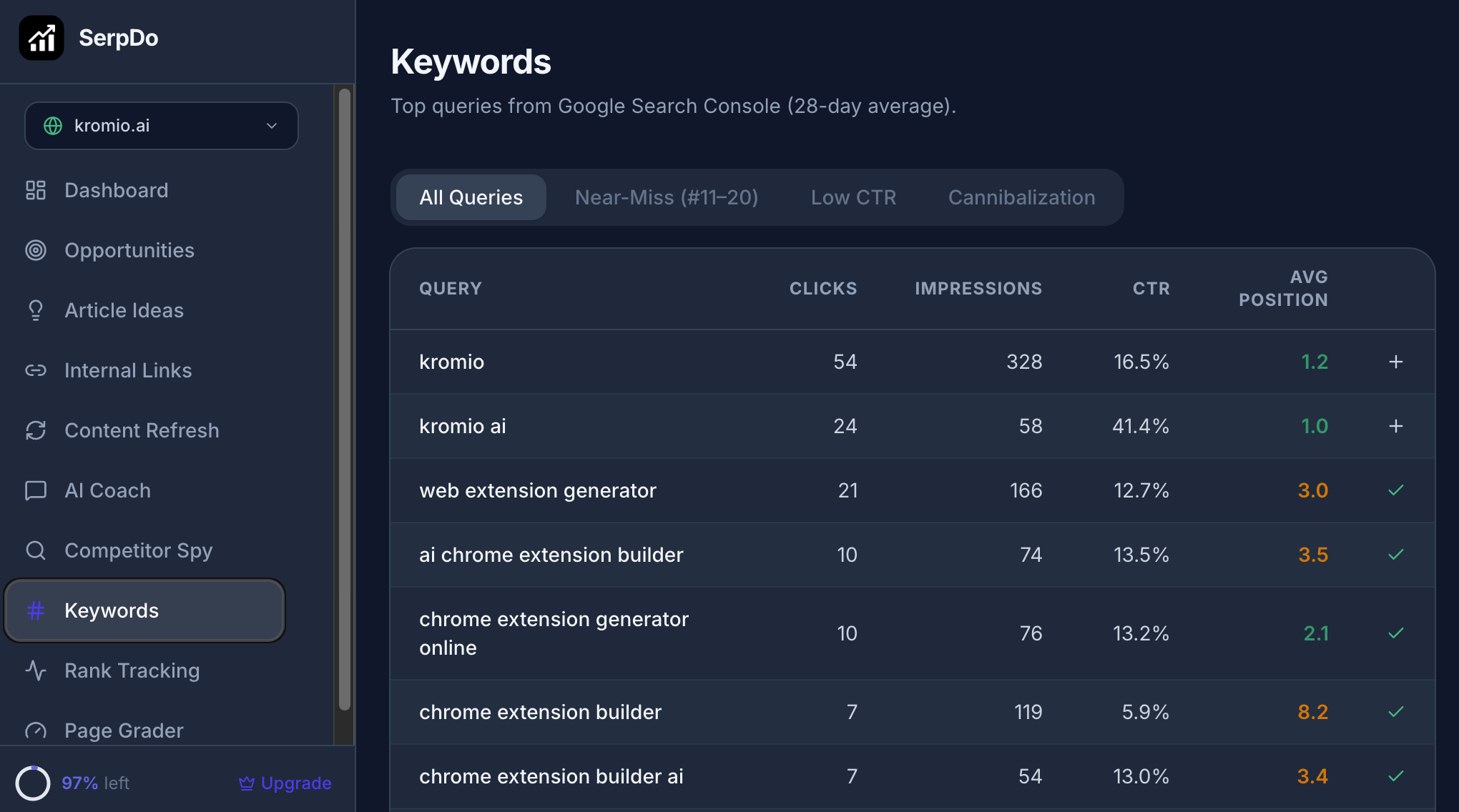
Task: Click the crown icon next to Upgrade
Action: [247, 783]
